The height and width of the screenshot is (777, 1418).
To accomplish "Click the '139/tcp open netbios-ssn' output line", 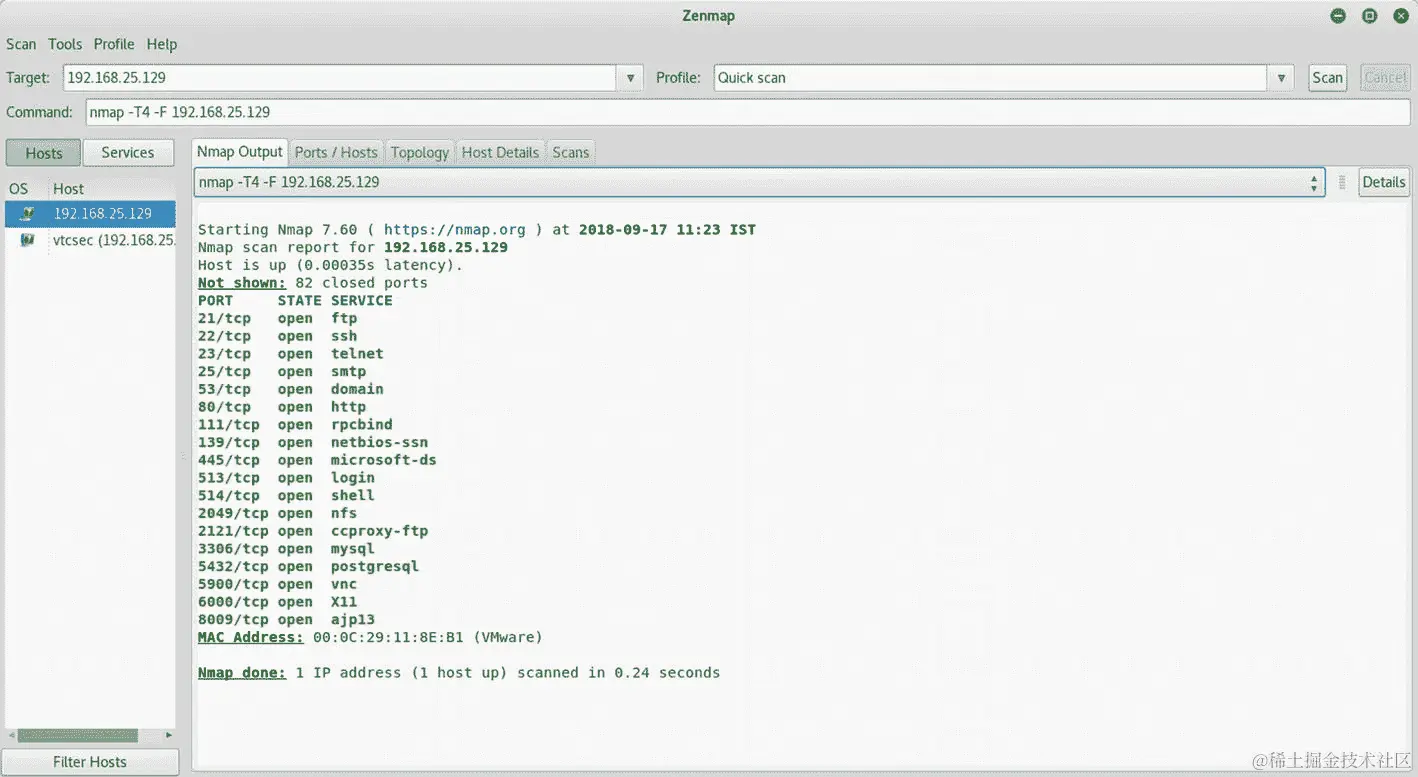I will pyautogui.click(x=313, y=443).
